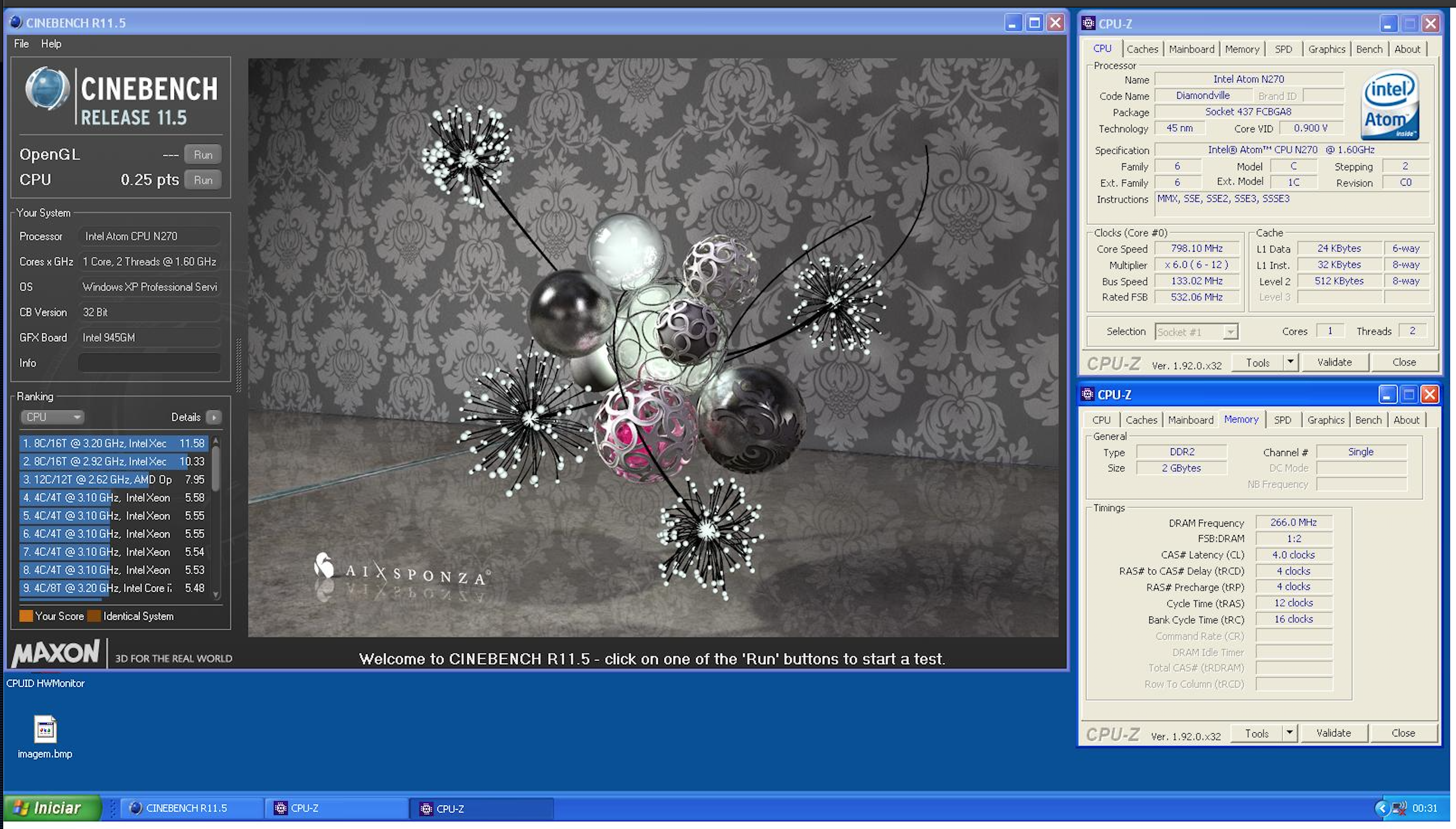Click the CPU-Z title bar icon in top window

pyautogui.click(x=1089, y=23)
